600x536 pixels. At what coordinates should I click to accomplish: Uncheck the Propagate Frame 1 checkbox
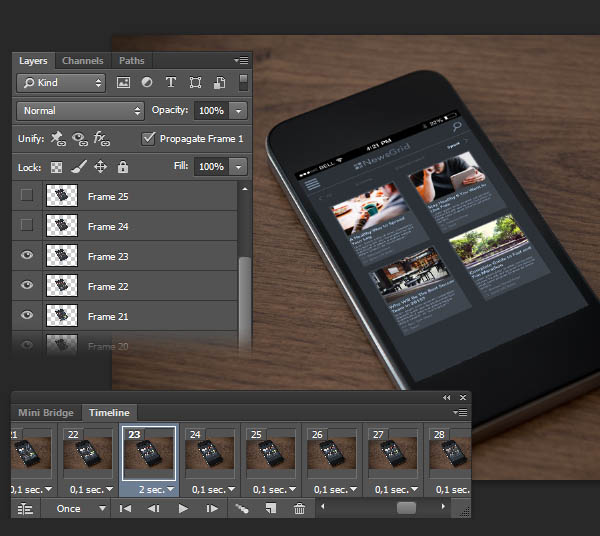point(149,139)
